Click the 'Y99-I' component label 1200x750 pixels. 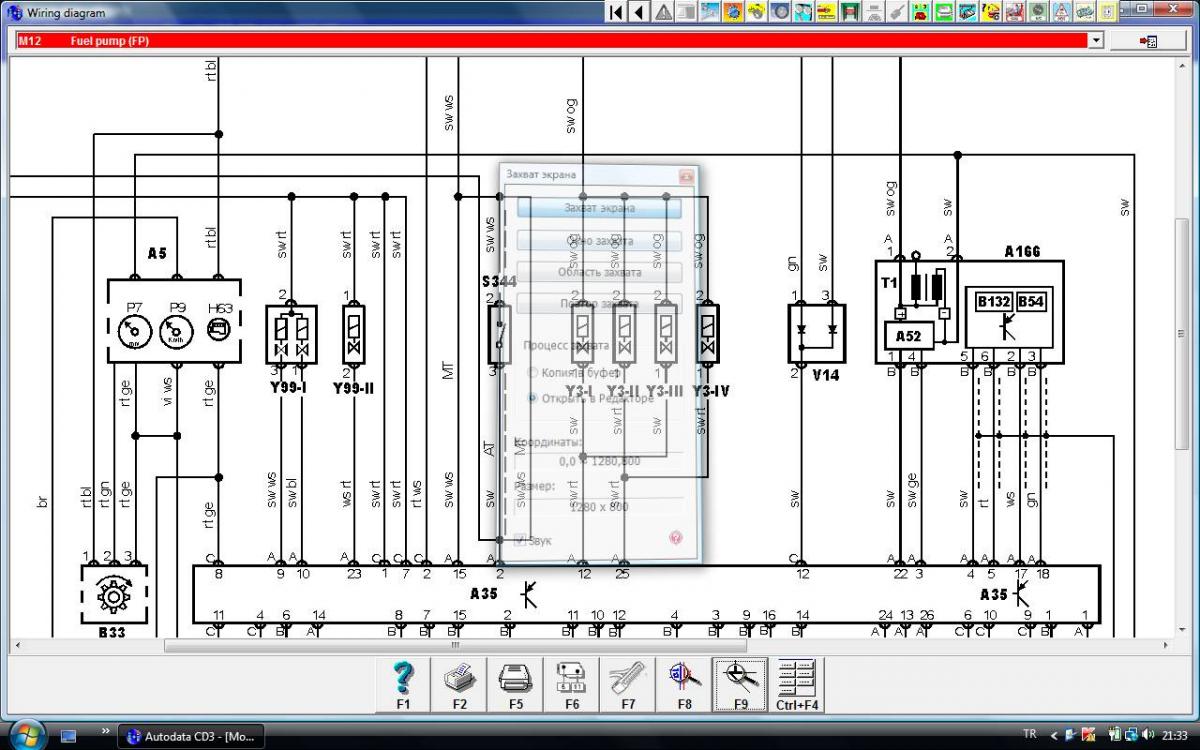[289, 387]
